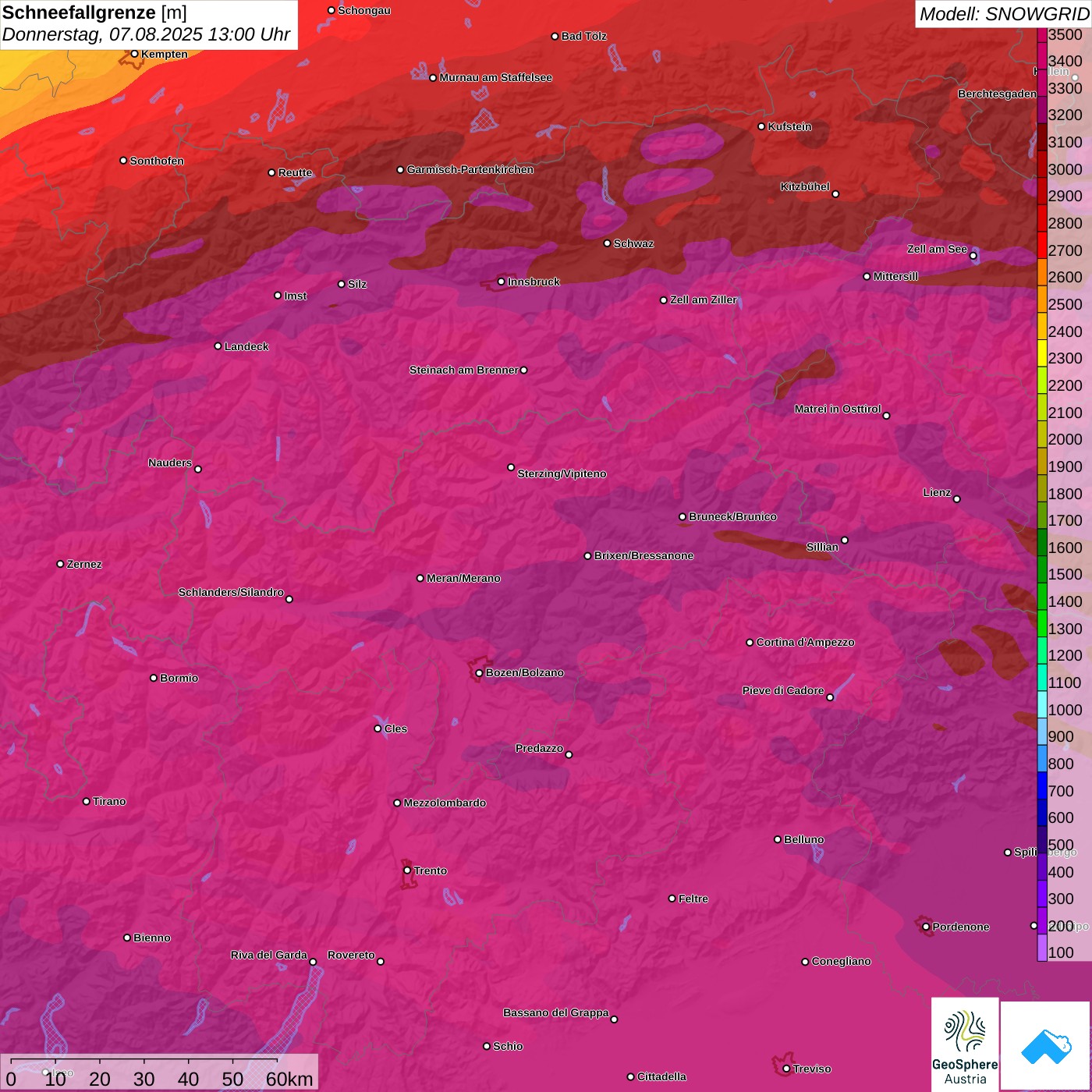The image size is (1092, 1092).
Task: Click the Murnau am Staffelsee label
Action: click(x=495, y=77)
